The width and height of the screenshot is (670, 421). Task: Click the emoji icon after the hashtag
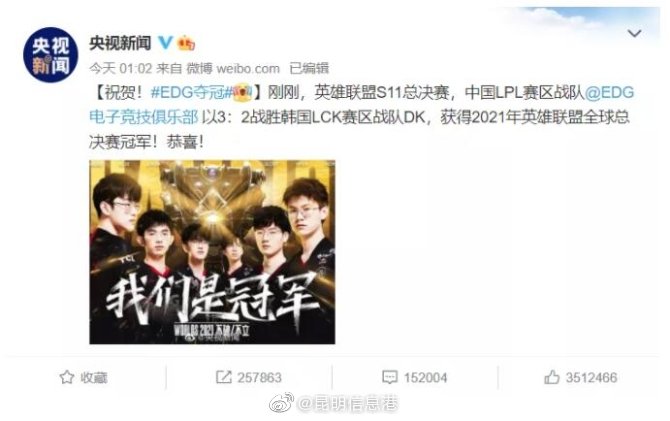point(242,92)
